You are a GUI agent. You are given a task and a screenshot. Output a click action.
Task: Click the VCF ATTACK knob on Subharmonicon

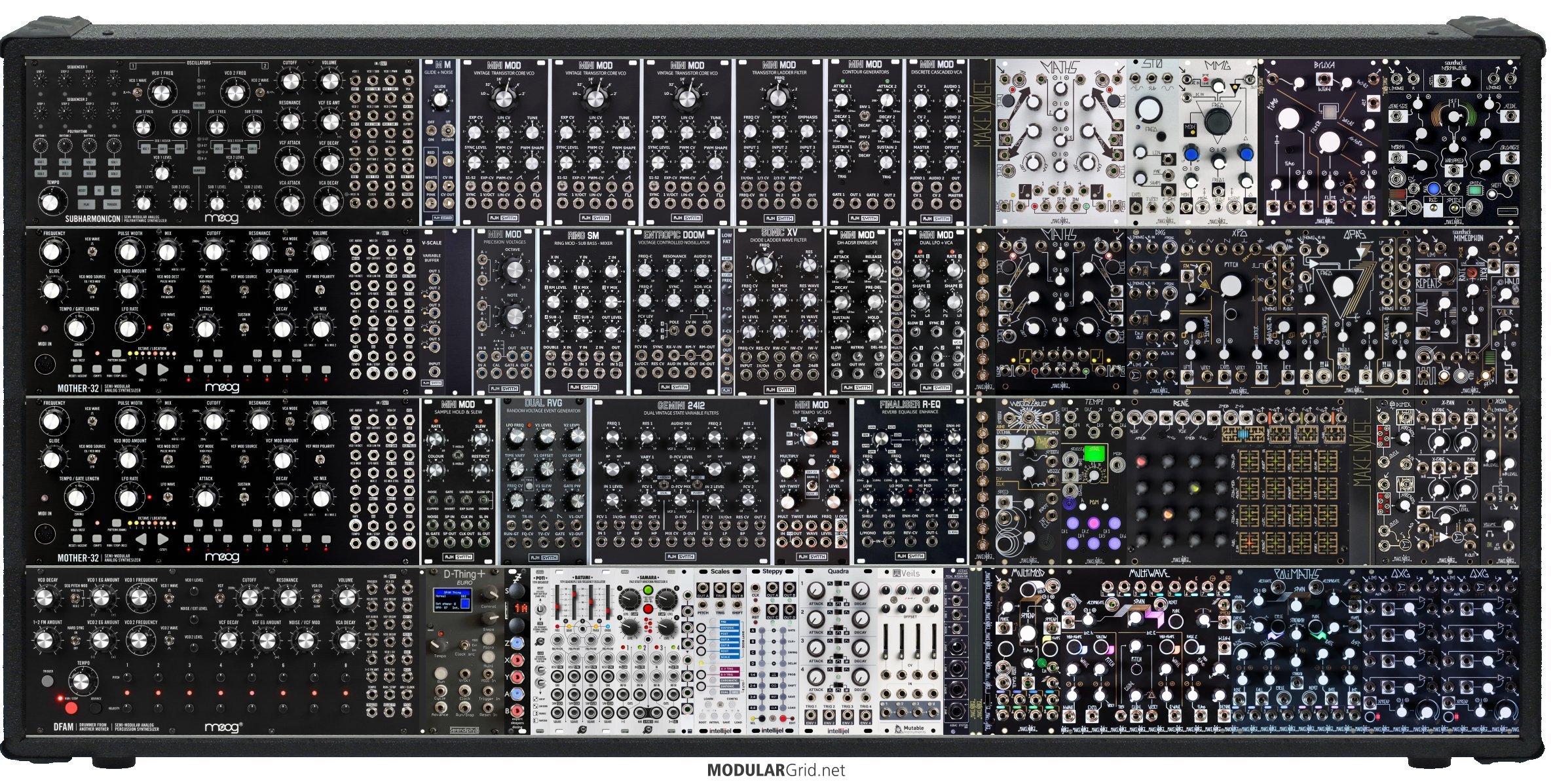(290, 160)
